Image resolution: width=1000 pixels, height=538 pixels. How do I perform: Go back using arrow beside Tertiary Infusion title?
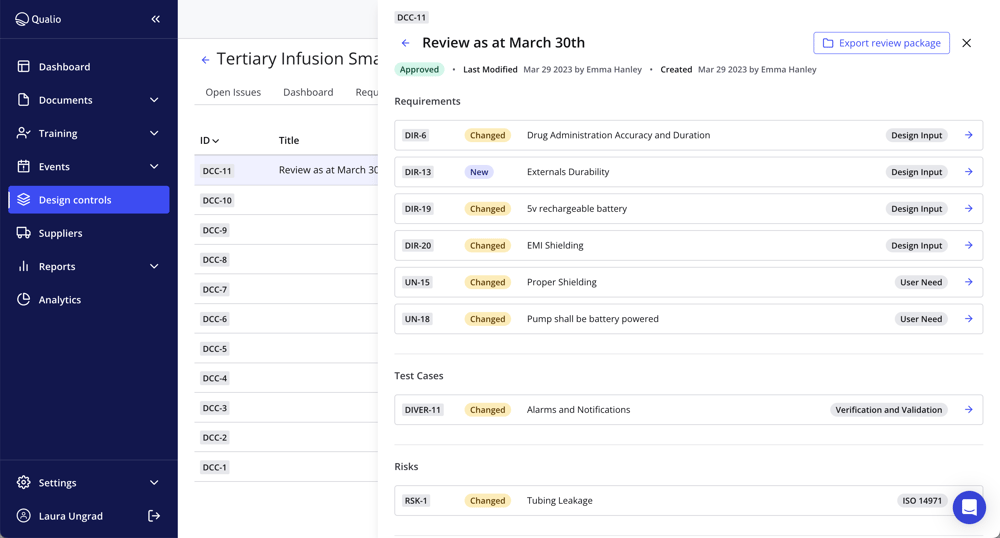click(205, 60)
